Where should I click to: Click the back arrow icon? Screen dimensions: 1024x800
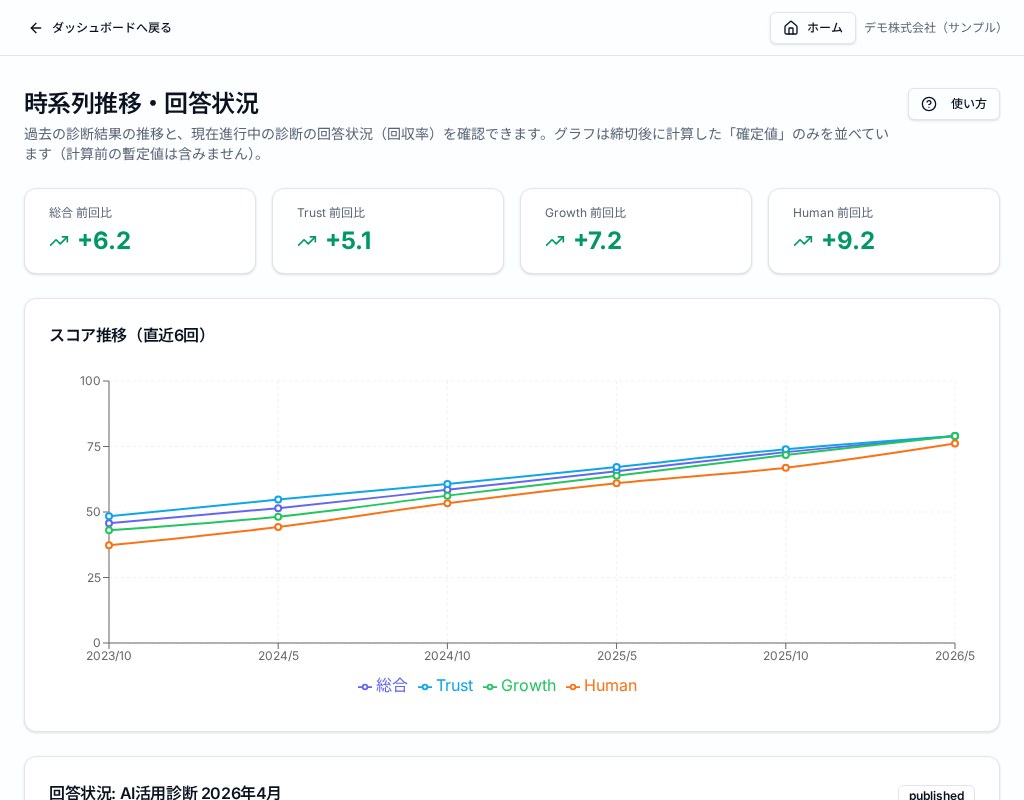[x=36, y=28]
